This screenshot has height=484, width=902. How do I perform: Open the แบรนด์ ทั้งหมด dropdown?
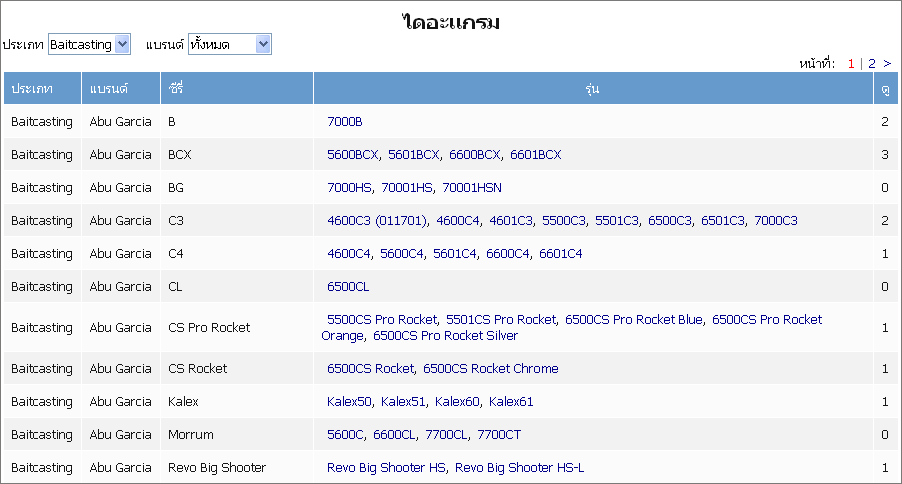(x=230, y=44)
